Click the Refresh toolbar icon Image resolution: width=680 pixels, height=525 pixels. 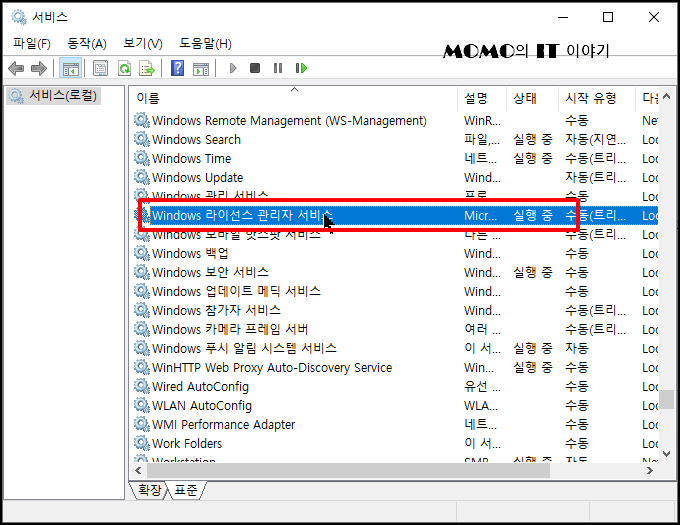(x=124, y=68)
